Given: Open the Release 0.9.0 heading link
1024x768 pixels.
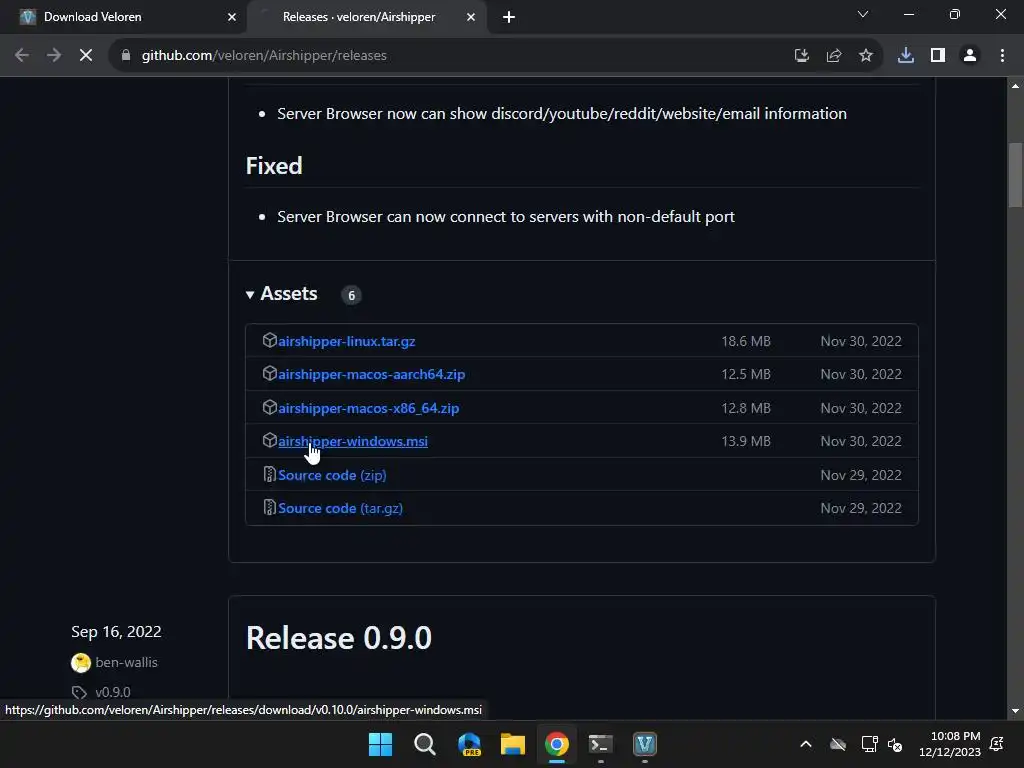Looking at the screenshot, I should tap(338, 638).
